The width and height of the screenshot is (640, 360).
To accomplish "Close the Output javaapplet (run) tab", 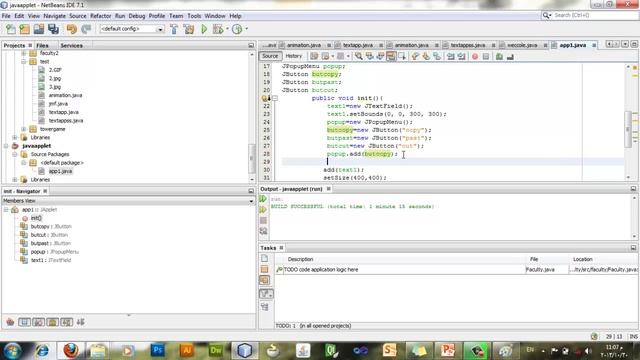I will [329, 189].
